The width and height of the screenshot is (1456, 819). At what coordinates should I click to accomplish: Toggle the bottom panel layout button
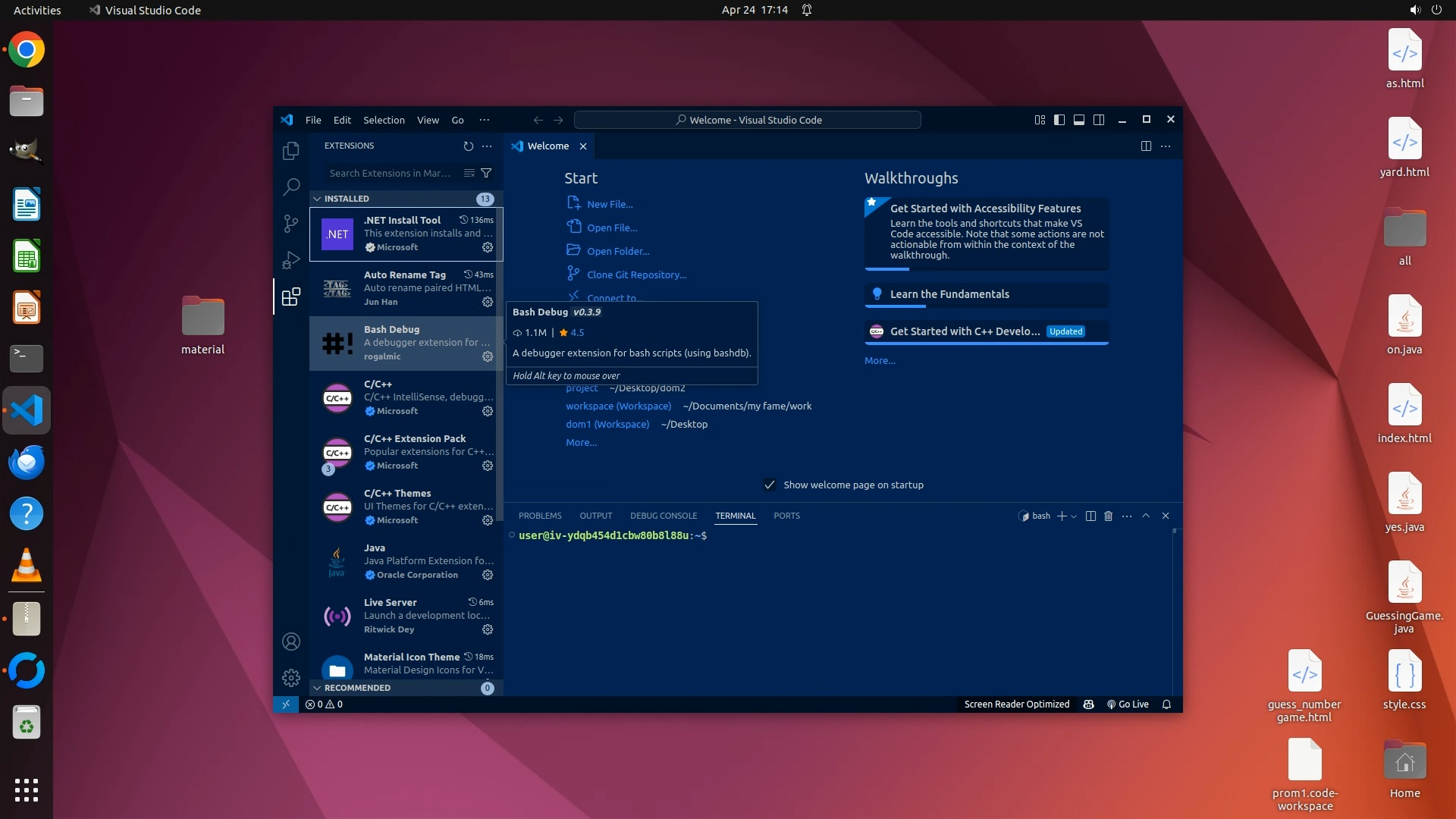point(1079,120)
